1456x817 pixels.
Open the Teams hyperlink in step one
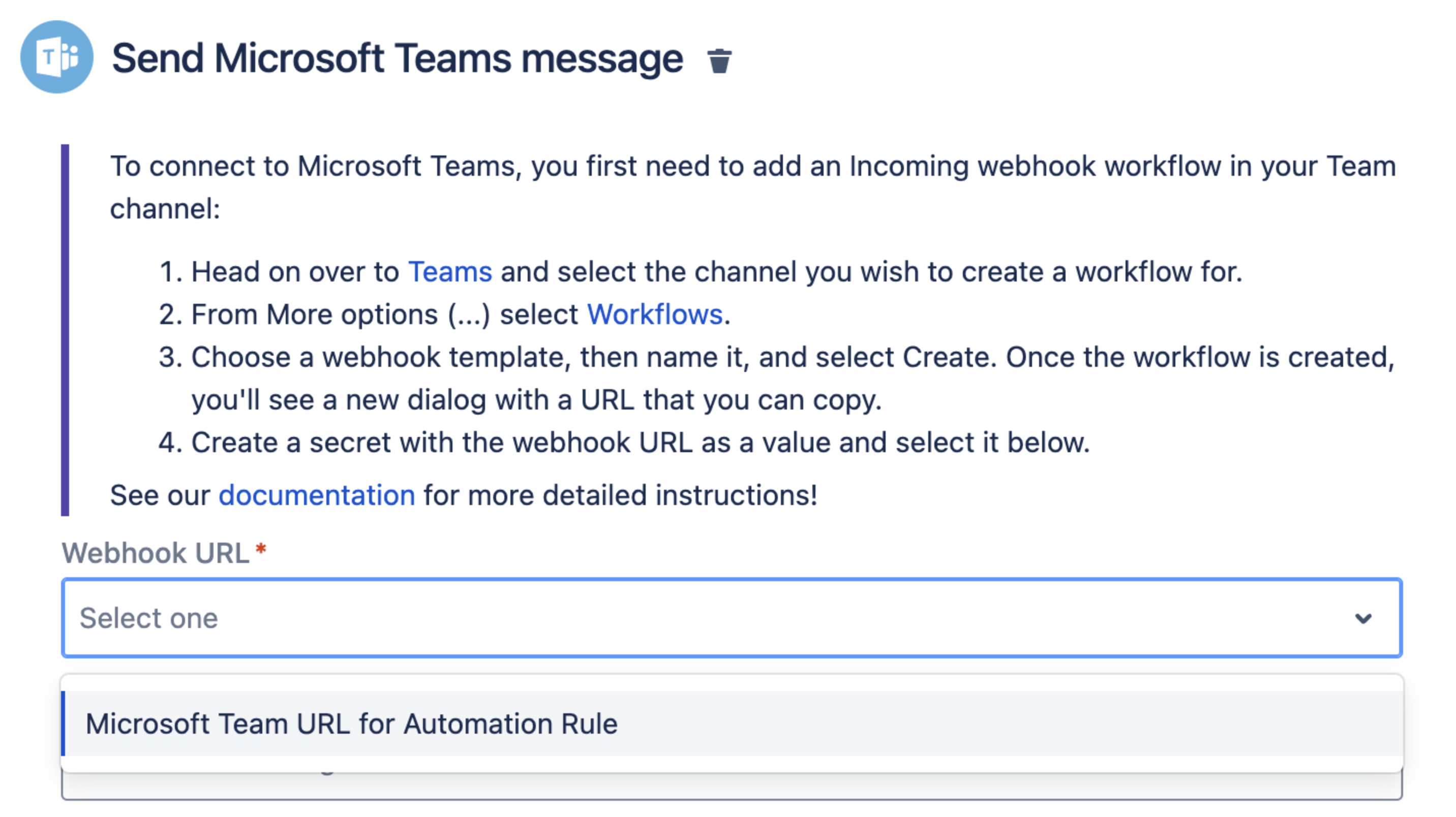pyautogui.click(x=450, y=272)
